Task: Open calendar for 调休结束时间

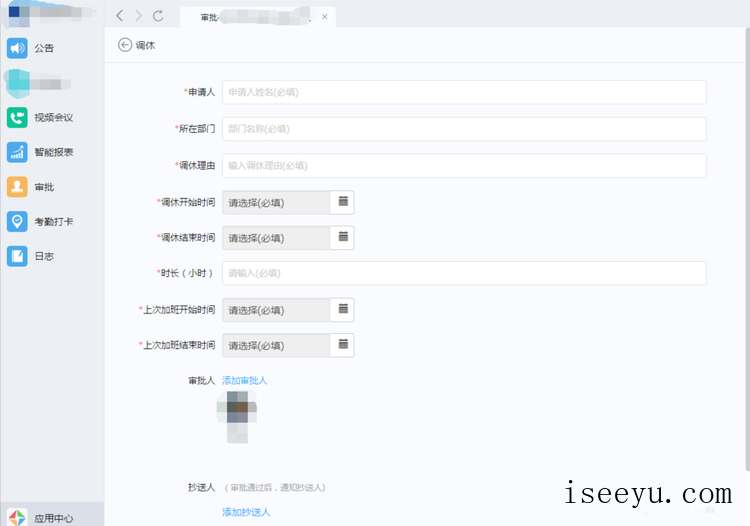Action: [343, 237]
